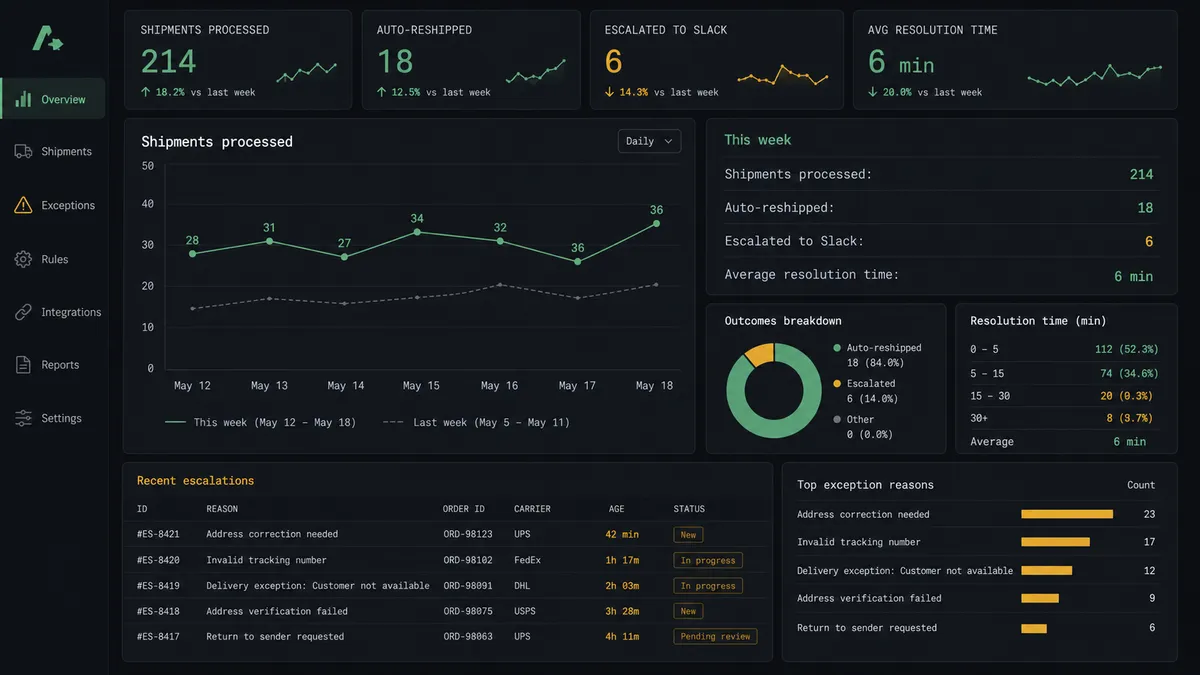Open escalation #ES-8418
This screenshot has width=1200, height=675.
pos(158,611)
